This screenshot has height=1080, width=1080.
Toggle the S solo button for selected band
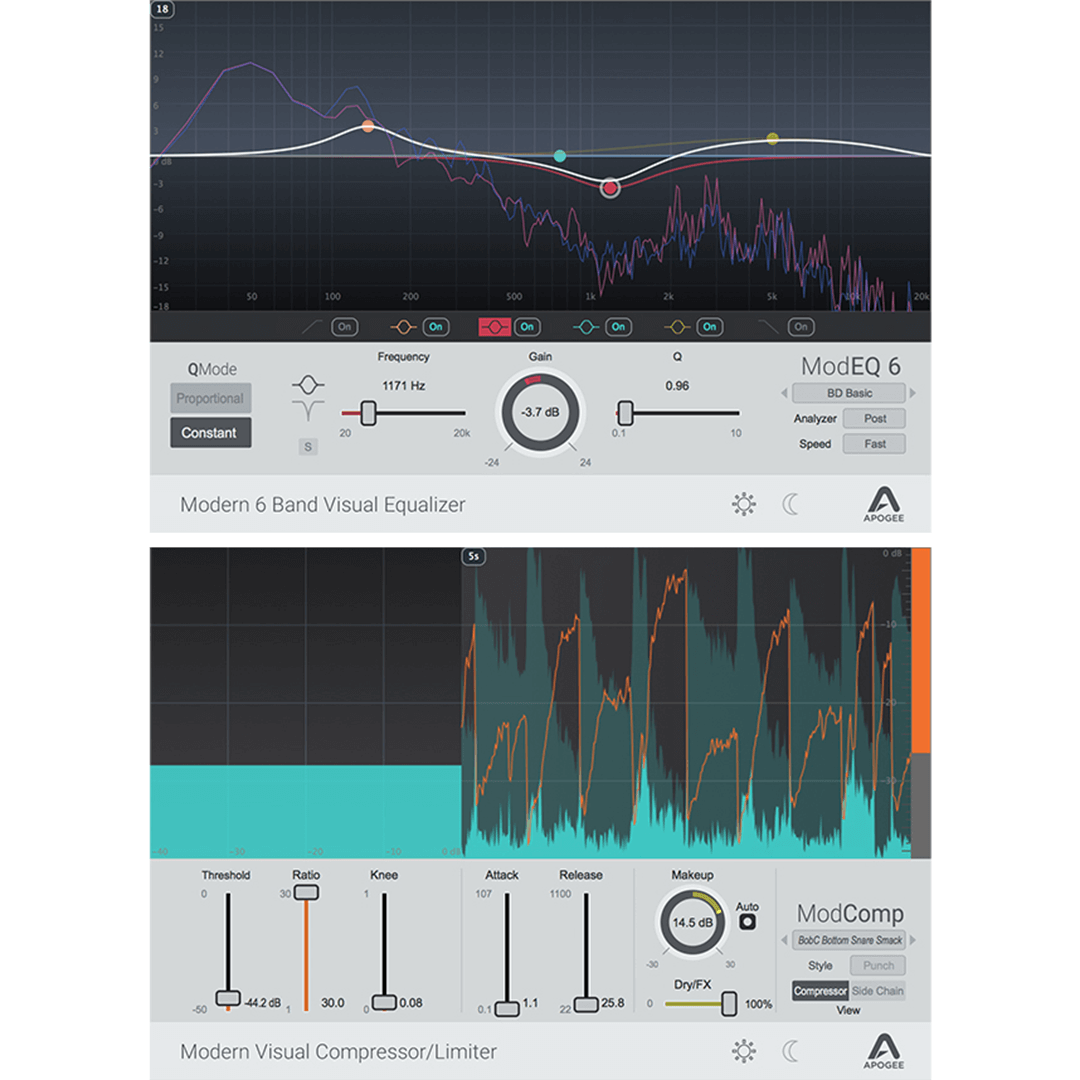(310, 448)
